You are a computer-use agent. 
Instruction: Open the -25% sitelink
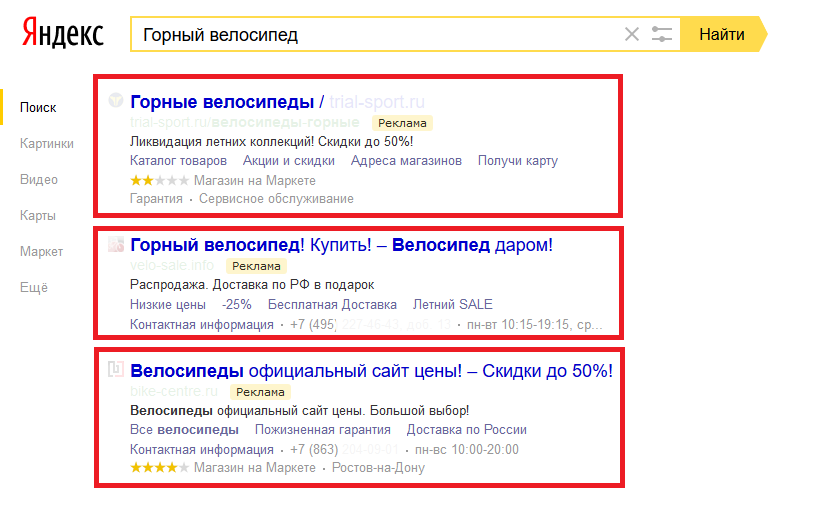click(x=236, y=304)
